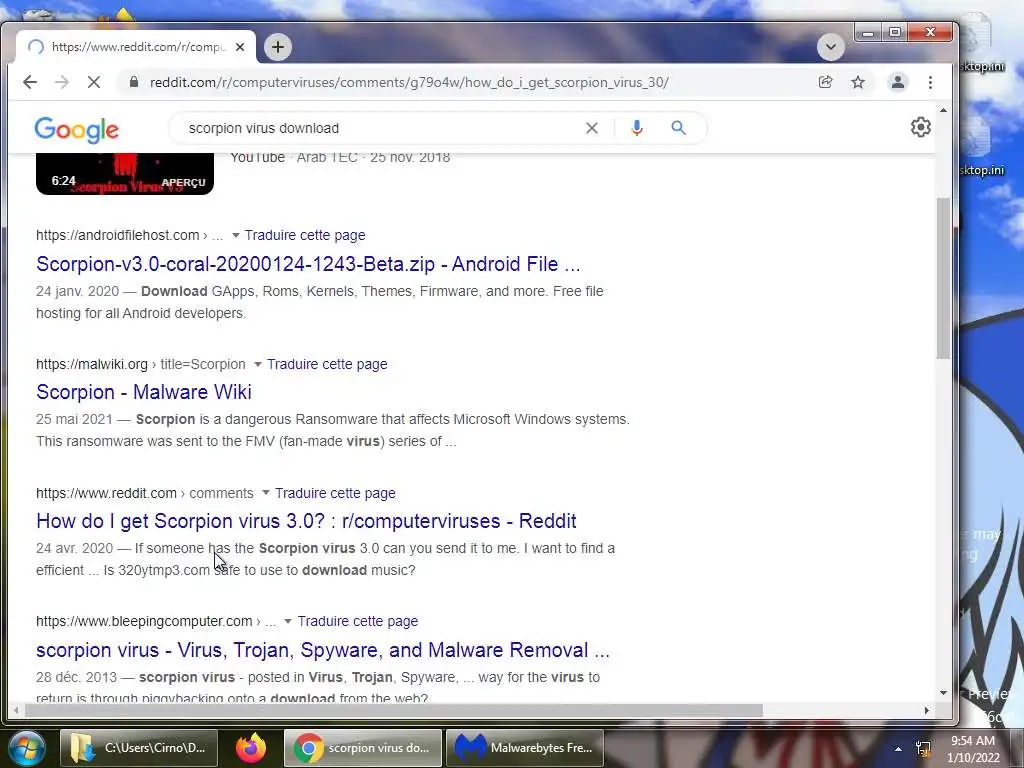The width and height of the screenshot is (1024, 768).
Task: Show hidden system tray icons
Action: (x=899, y=749)
